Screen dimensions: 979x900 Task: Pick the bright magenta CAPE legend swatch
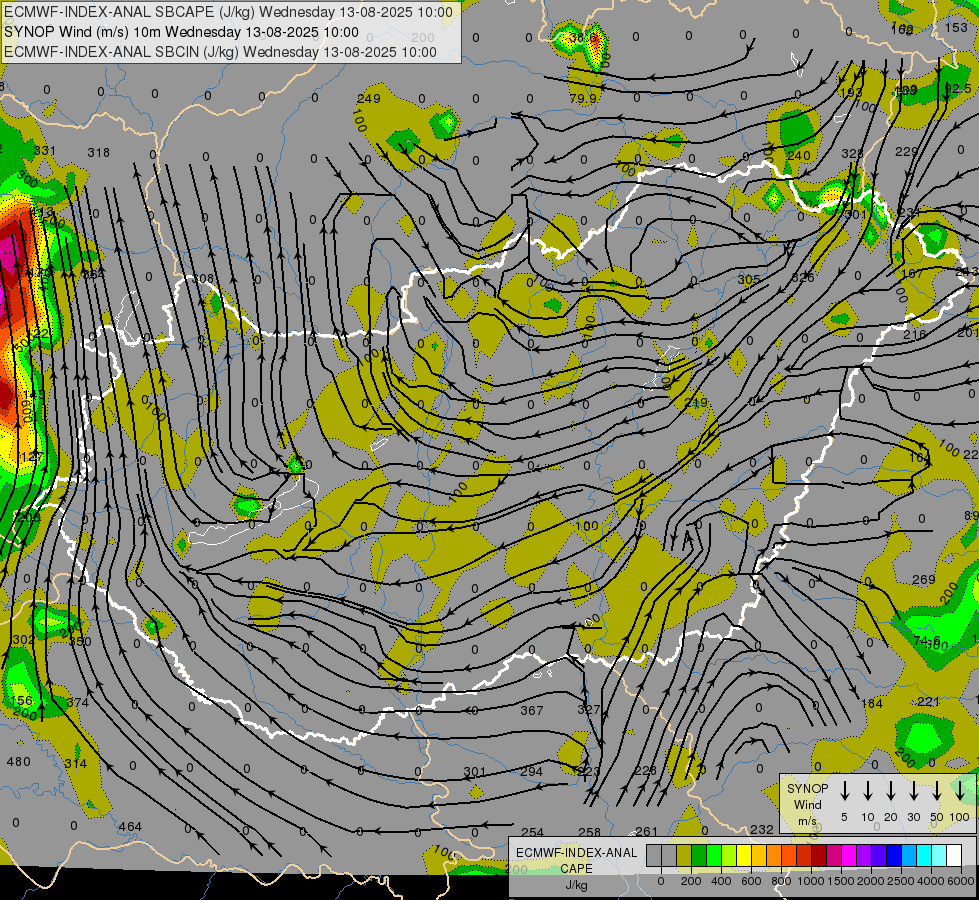pyautogui.click(x=849, y=856)
